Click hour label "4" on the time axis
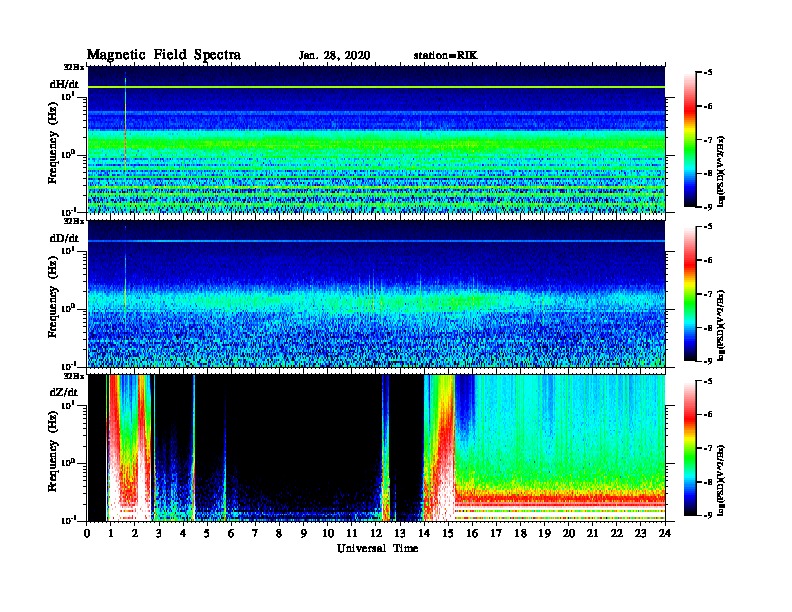The width and height of the screenshot is (792, 612). [183, 533]
